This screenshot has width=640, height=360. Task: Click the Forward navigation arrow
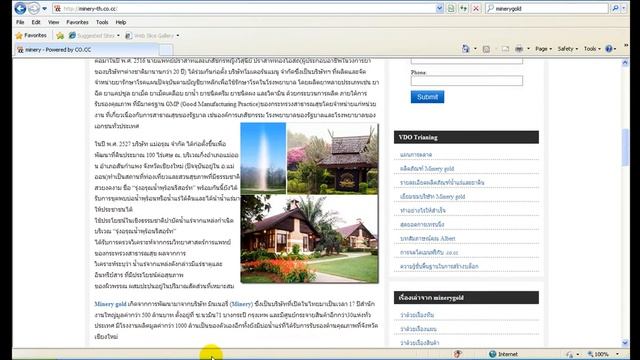(34, 8)
